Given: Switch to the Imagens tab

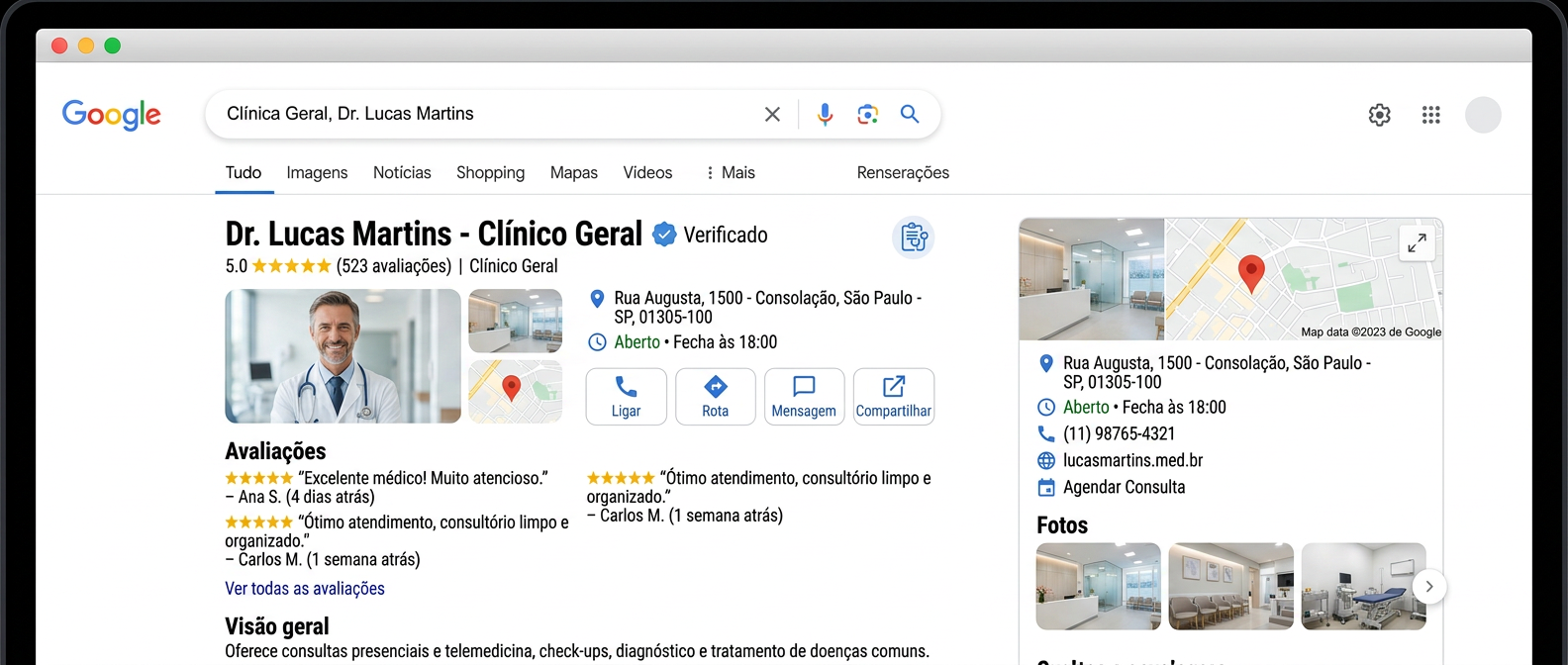Looking at the screenshot, I should pos(317,172).
